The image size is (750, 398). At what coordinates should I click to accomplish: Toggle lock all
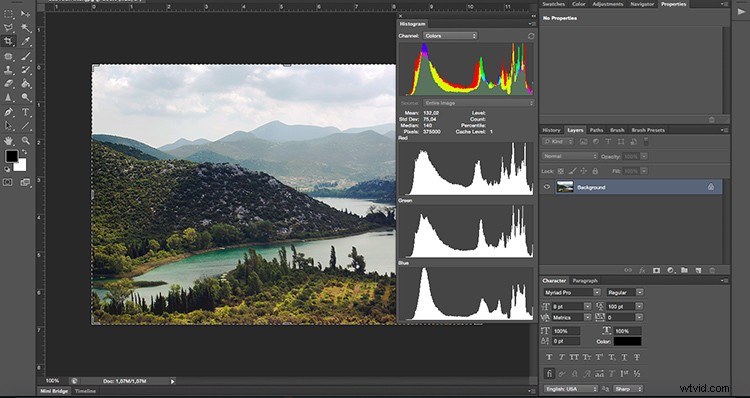[x=596, y=171]
